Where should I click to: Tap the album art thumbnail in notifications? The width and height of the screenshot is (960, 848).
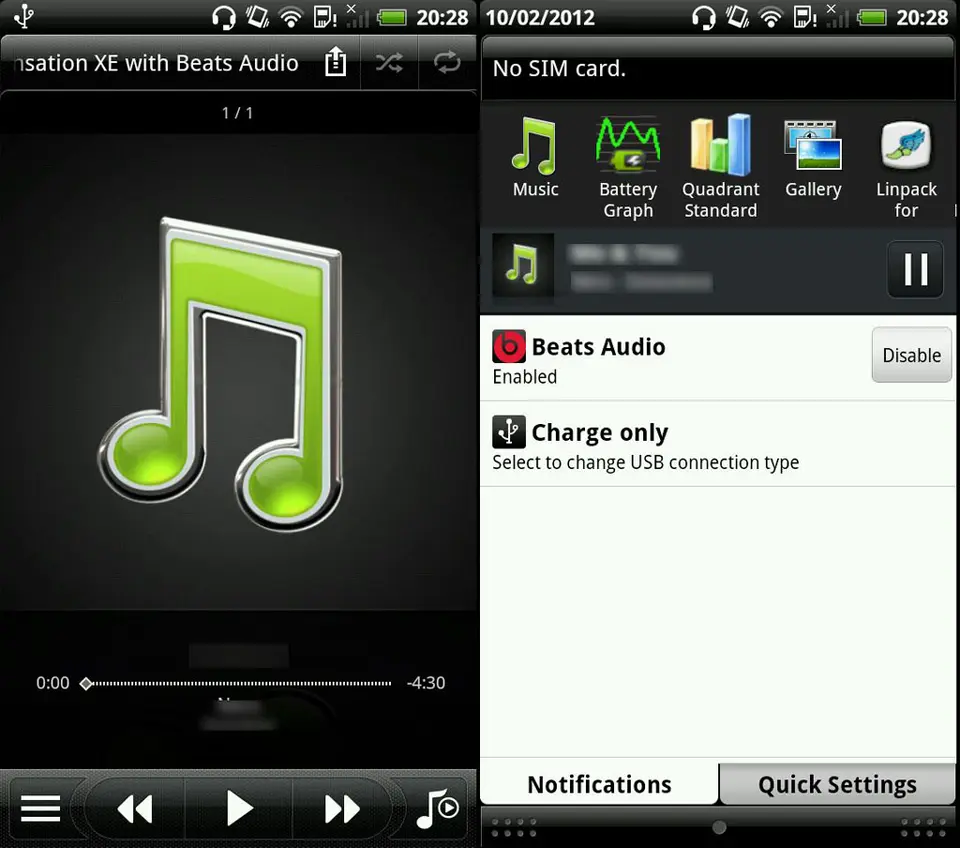pos(523,268)
